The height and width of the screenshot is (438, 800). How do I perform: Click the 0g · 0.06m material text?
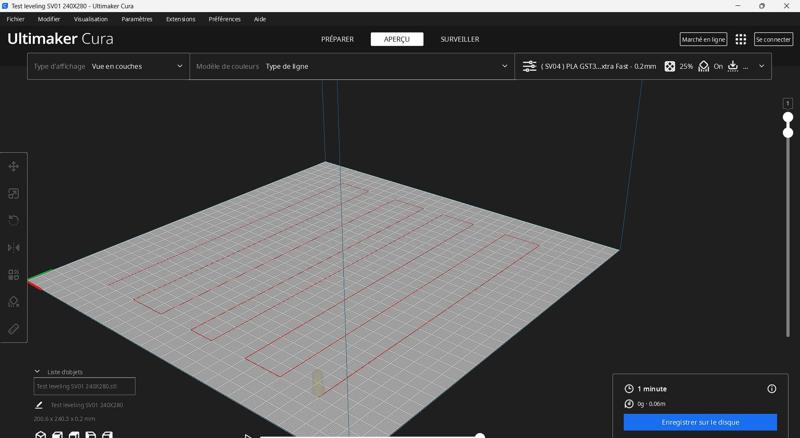652,404
